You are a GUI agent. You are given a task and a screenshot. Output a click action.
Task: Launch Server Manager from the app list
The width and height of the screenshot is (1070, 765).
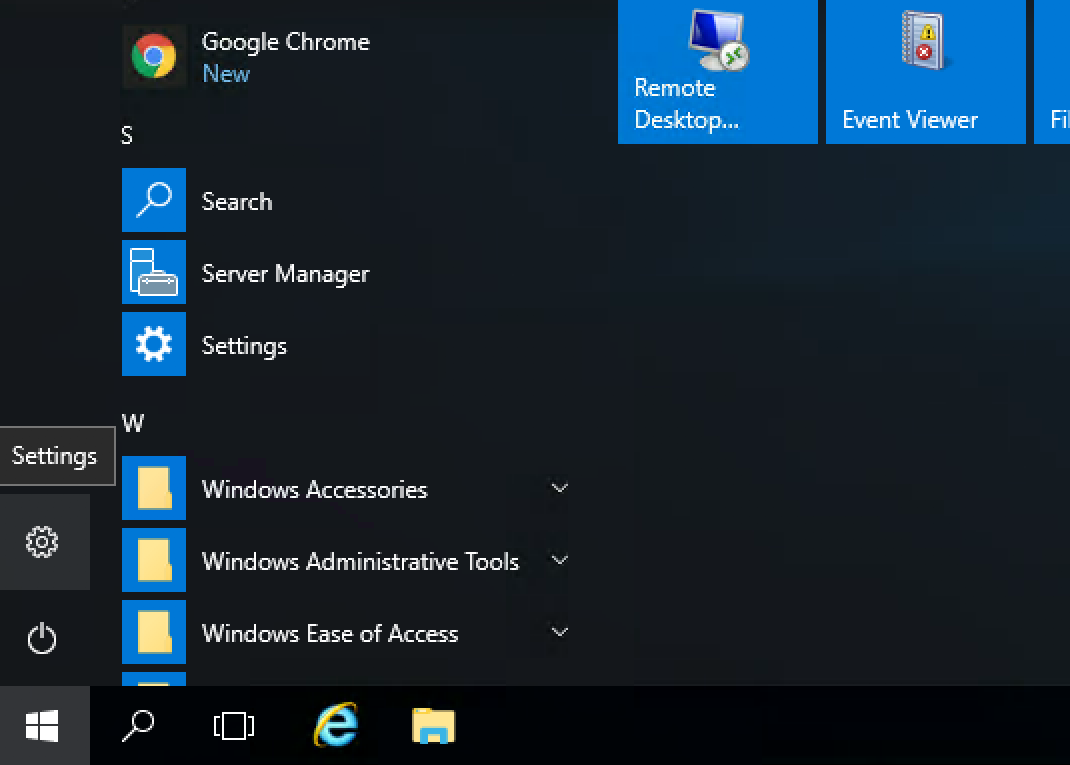(285, 274)
